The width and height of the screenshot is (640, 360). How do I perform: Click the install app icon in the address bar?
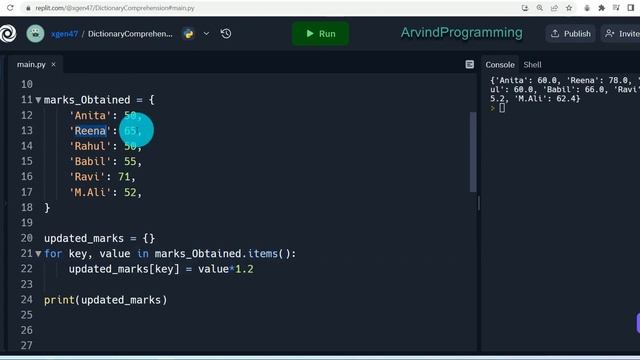click(525, 8)
